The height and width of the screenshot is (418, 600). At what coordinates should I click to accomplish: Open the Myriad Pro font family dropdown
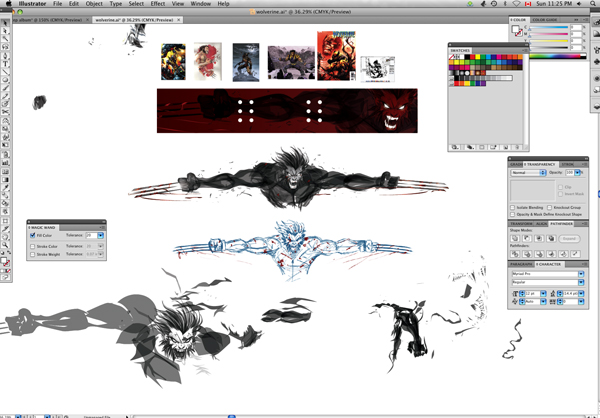tap(581, 274)
